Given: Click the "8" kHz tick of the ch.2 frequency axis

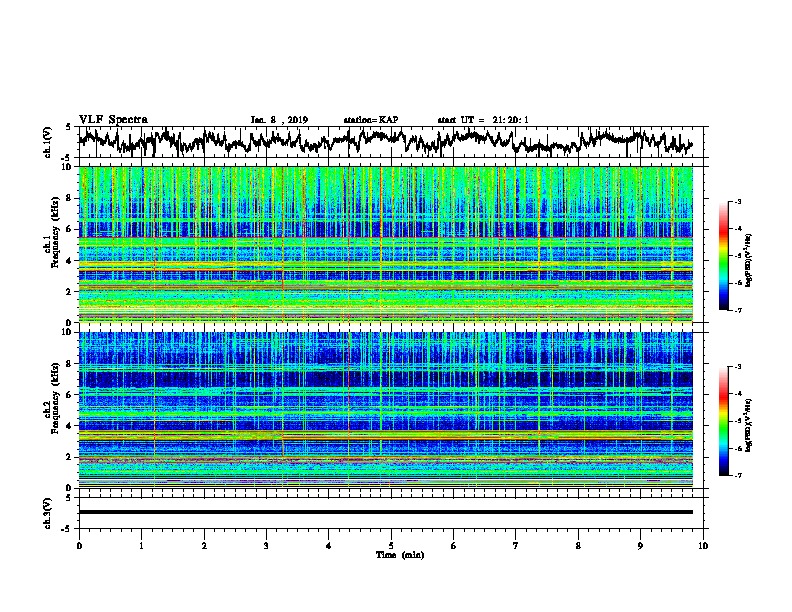Looking at the screenshot, I should [x=70, y=364].
